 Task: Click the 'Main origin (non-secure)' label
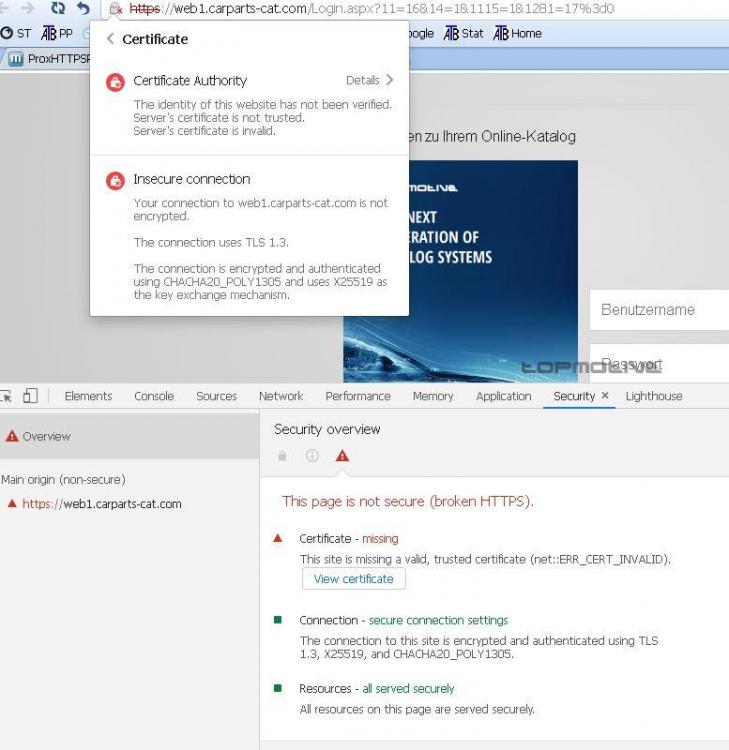pos(63,479)
